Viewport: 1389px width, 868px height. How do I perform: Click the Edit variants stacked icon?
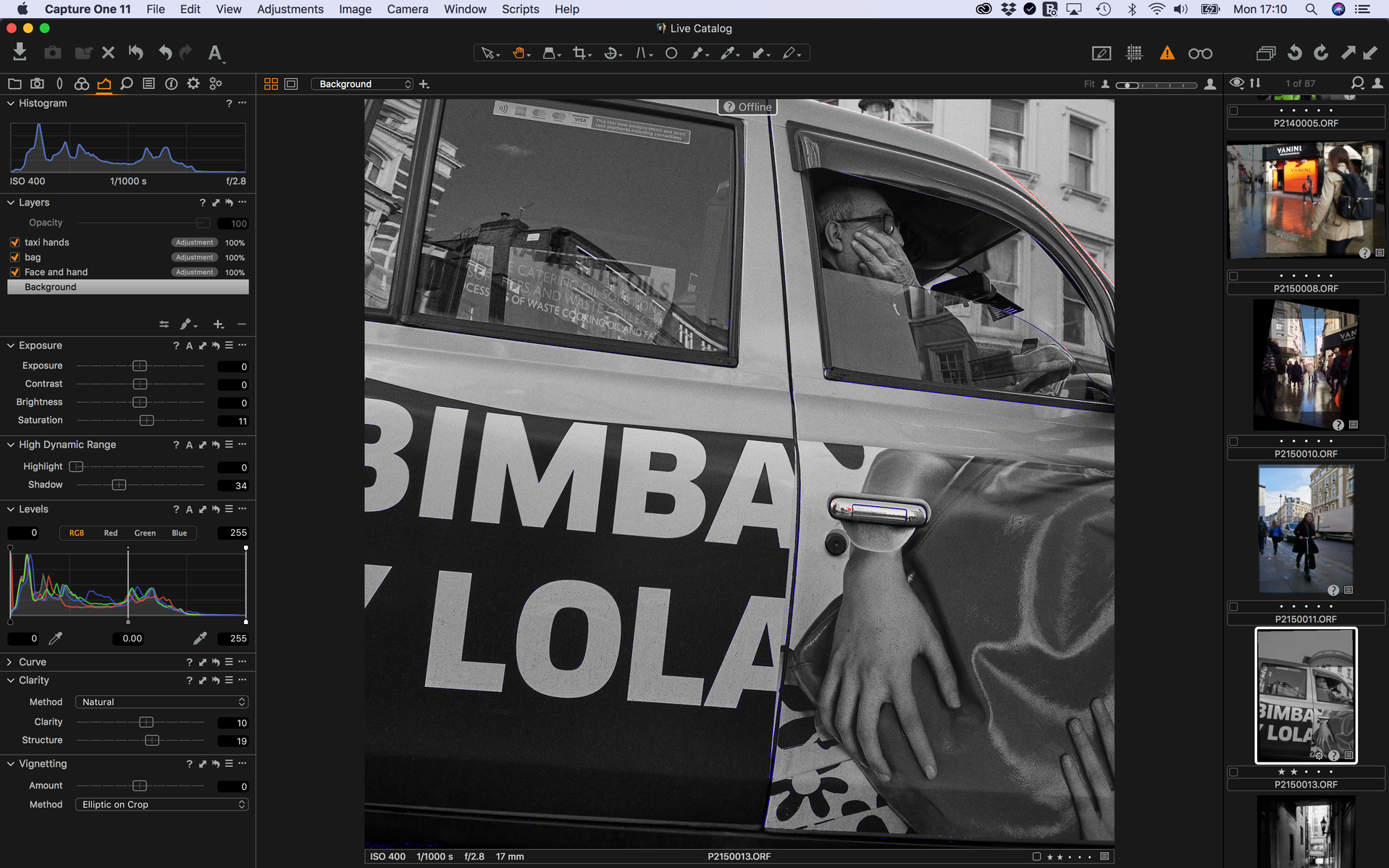(x=1265, y=53)
